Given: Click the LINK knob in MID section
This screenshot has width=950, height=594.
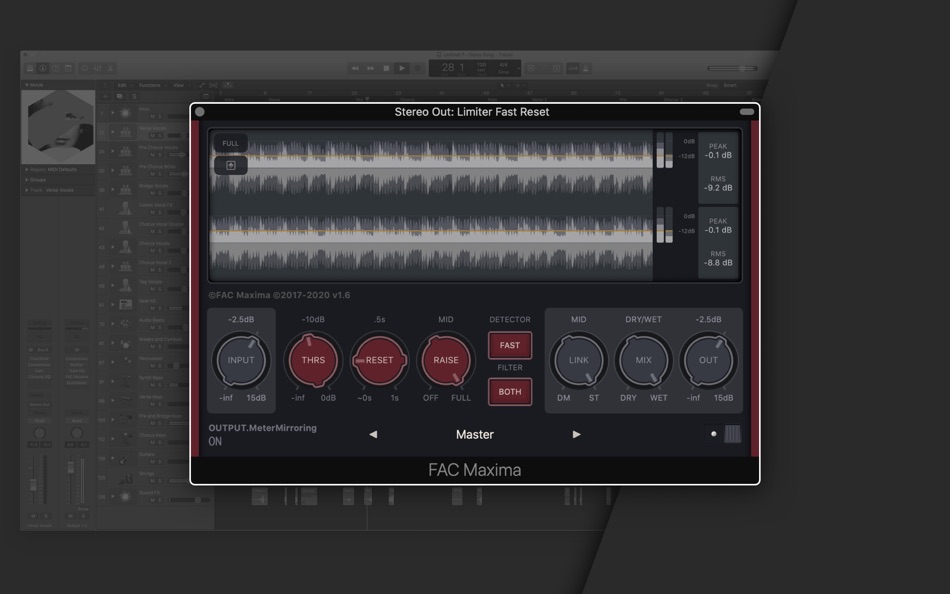Looking at the screenshot, I should tap(578, 361).
